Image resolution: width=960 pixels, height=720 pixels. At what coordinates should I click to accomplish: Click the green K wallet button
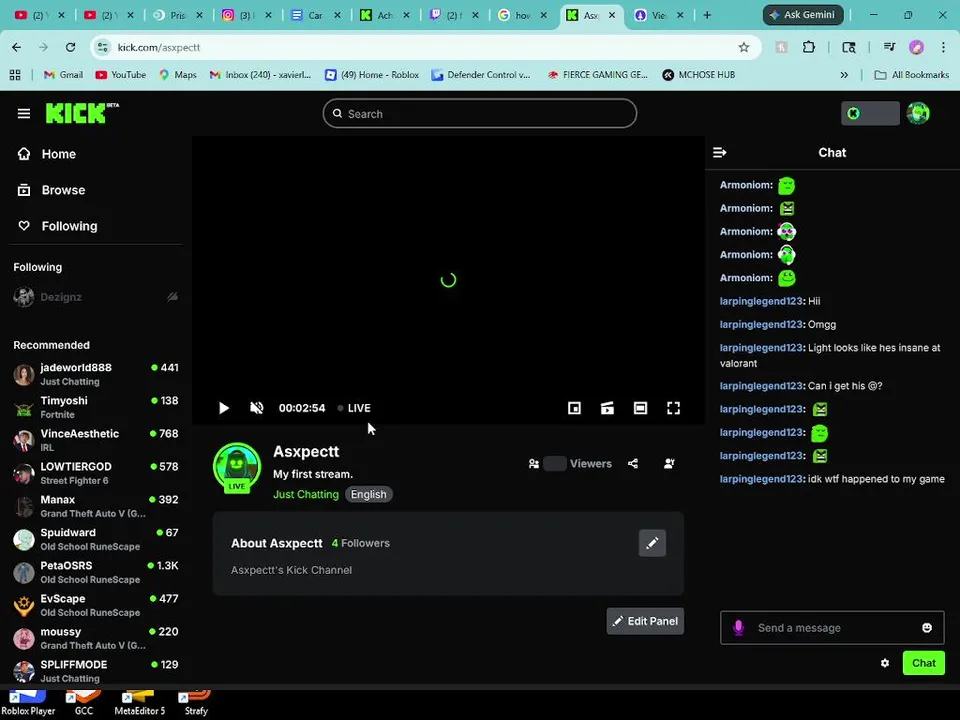(x=870, y=113)
